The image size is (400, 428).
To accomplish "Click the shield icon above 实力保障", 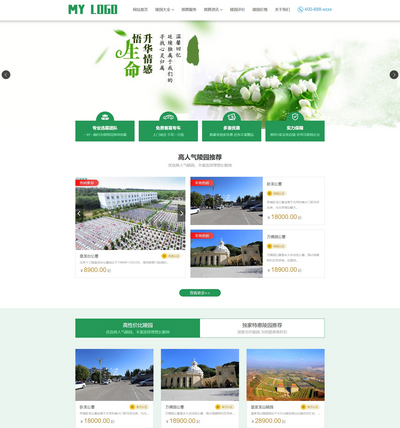I will [295, 117].
